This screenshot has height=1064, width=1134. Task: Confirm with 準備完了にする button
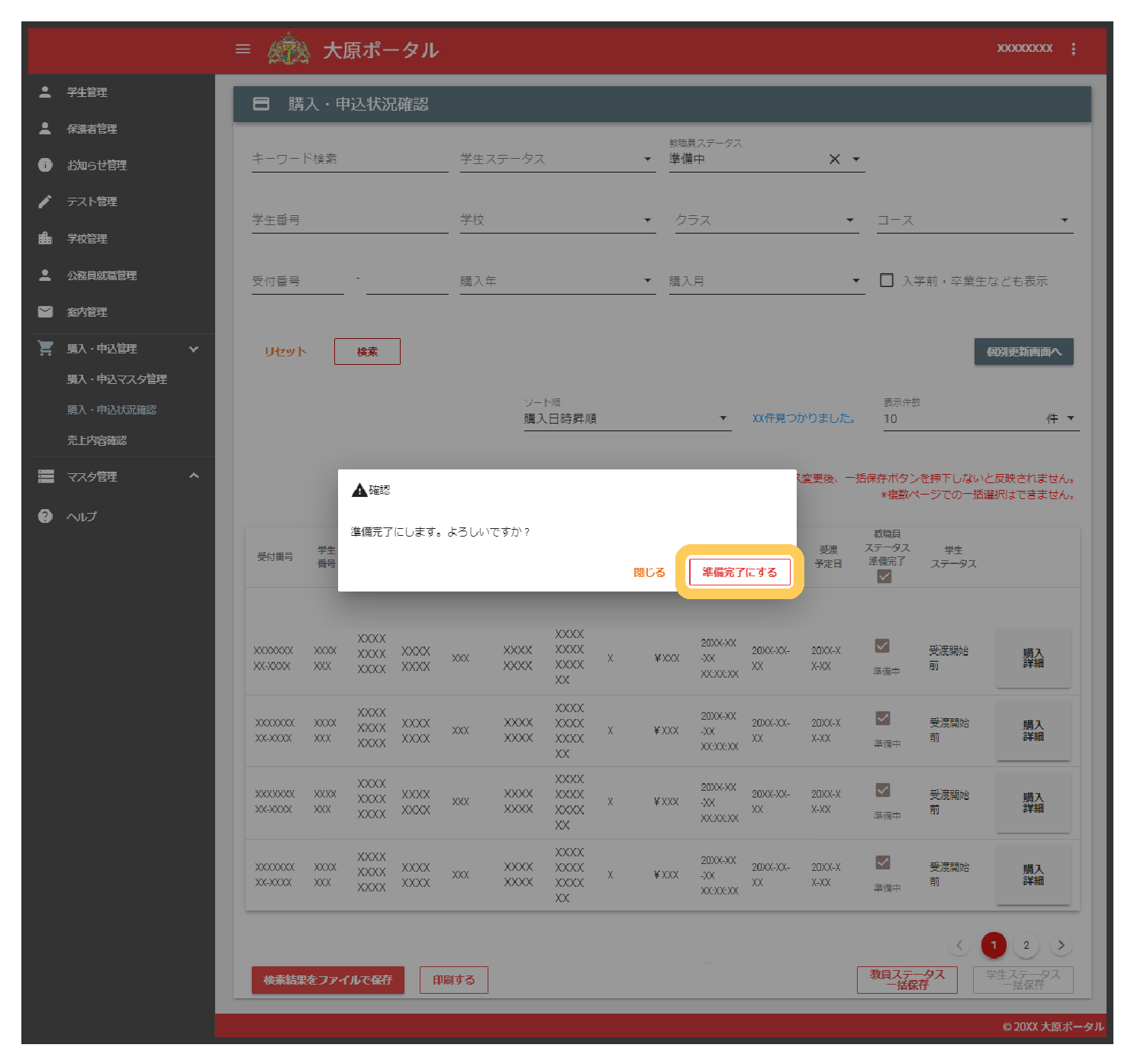point(739,572)
